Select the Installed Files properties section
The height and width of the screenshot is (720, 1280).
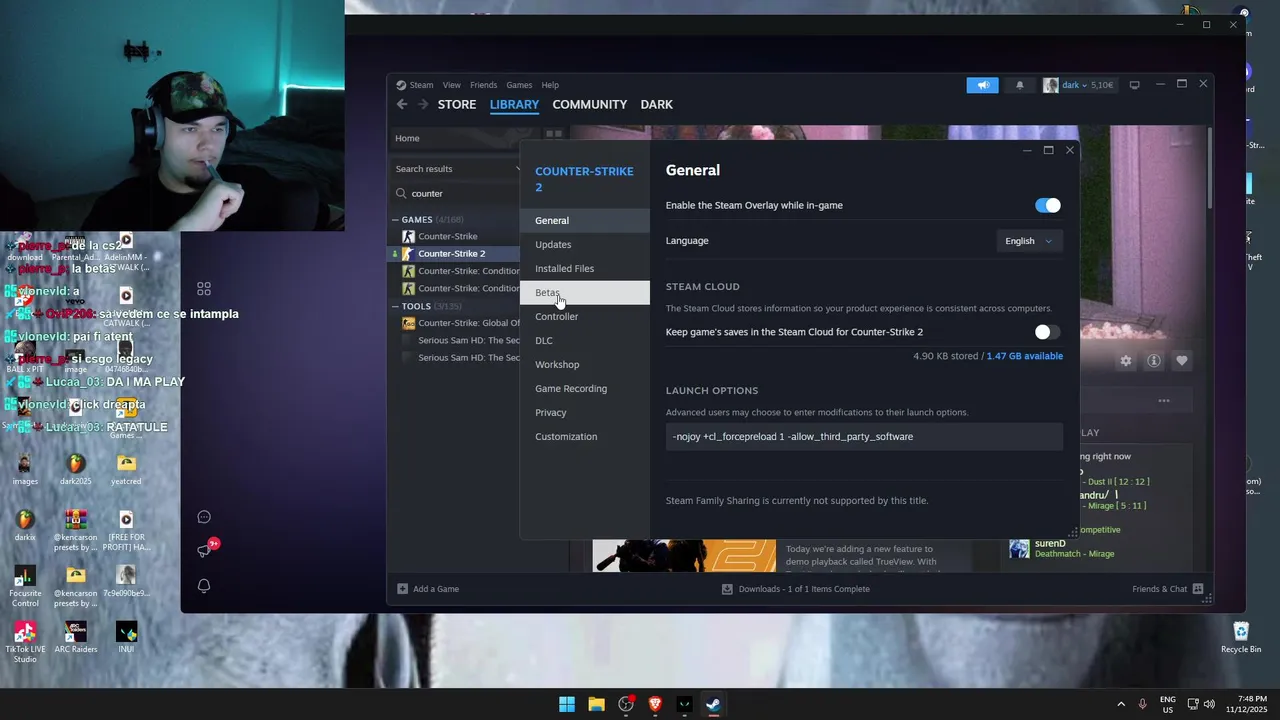[585, 269]
